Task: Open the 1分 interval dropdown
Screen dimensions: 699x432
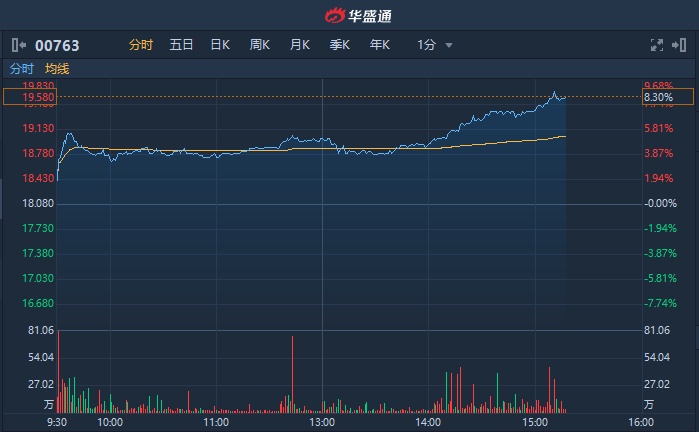Action: pos(435,45)
